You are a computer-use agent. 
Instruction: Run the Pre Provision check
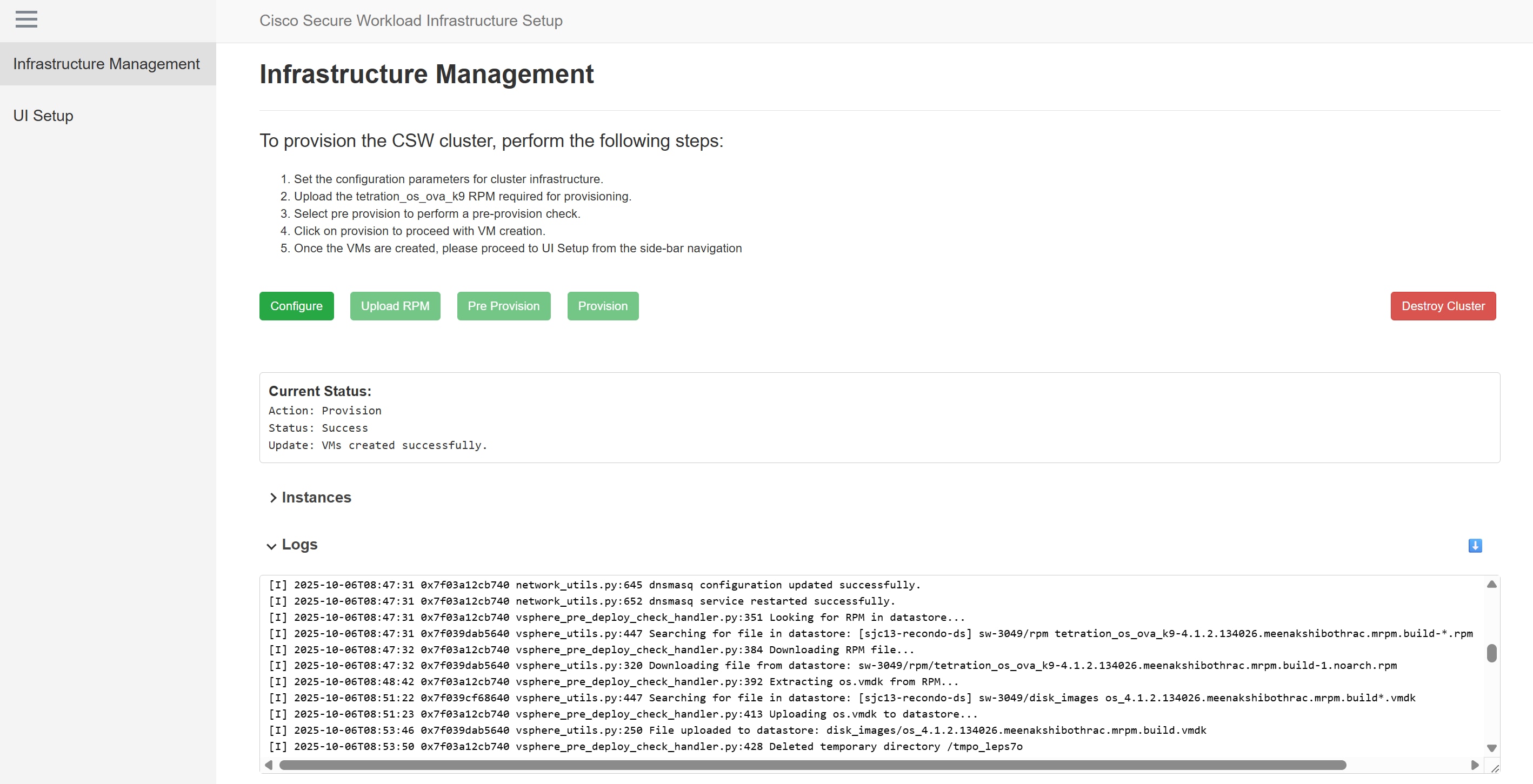click(503, 306)
